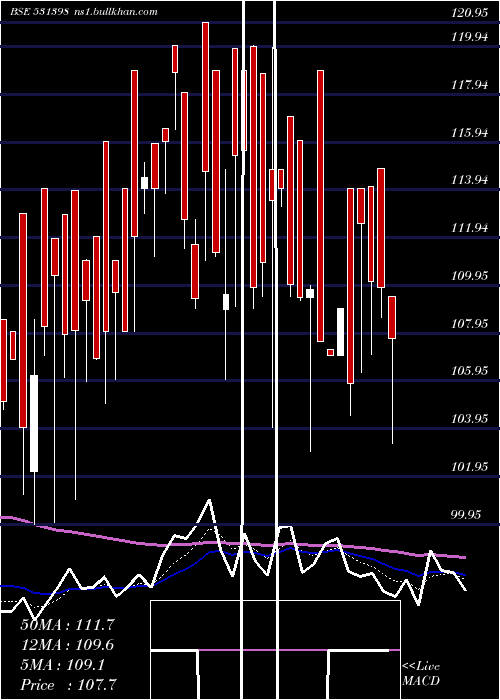Click the Live MACD label
Image resolution: width=500 pixels, height=700 pixels.
coord(421,673)
